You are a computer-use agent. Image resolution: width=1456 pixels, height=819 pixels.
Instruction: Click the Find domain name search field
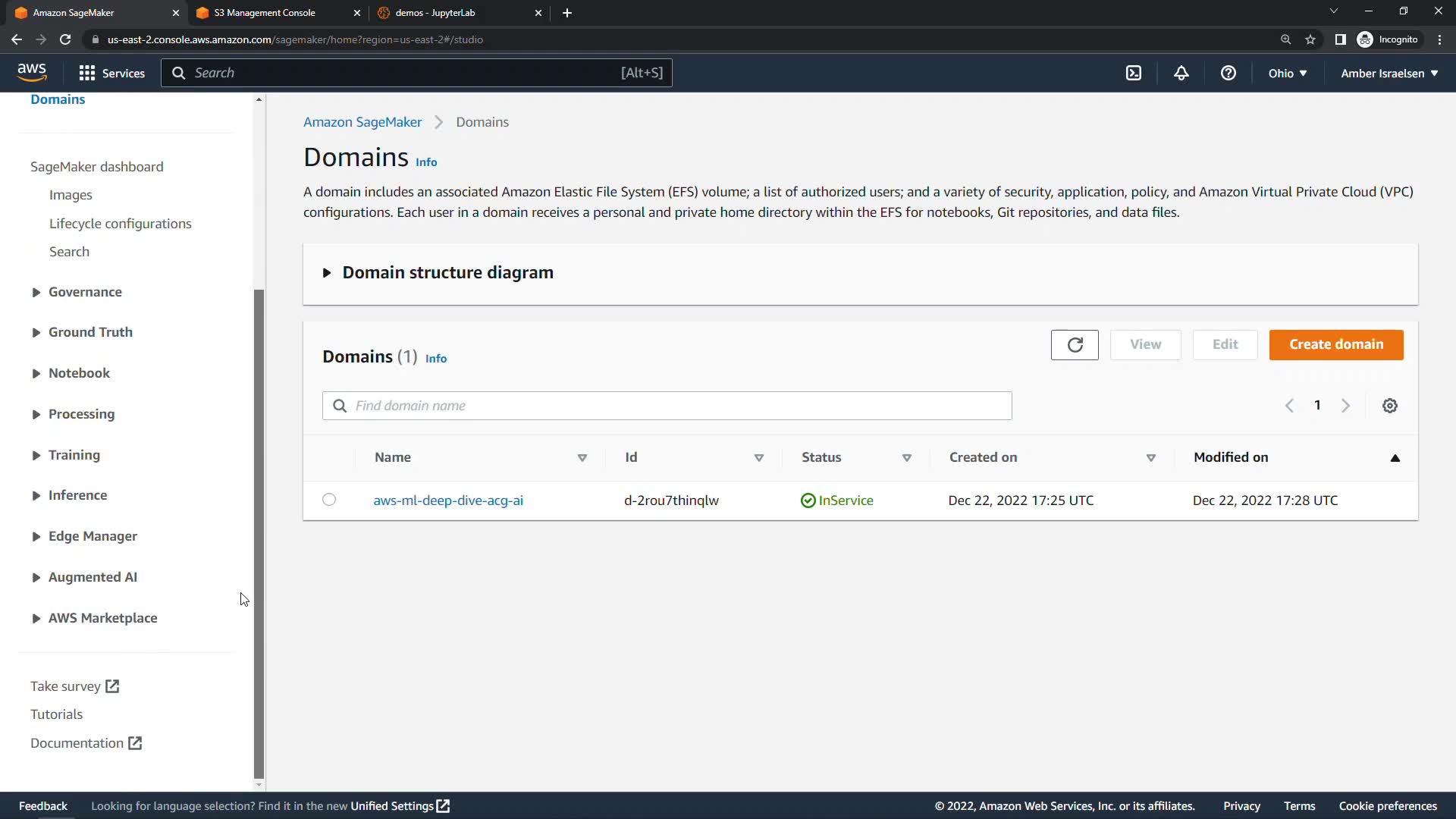tap(667, 406)
